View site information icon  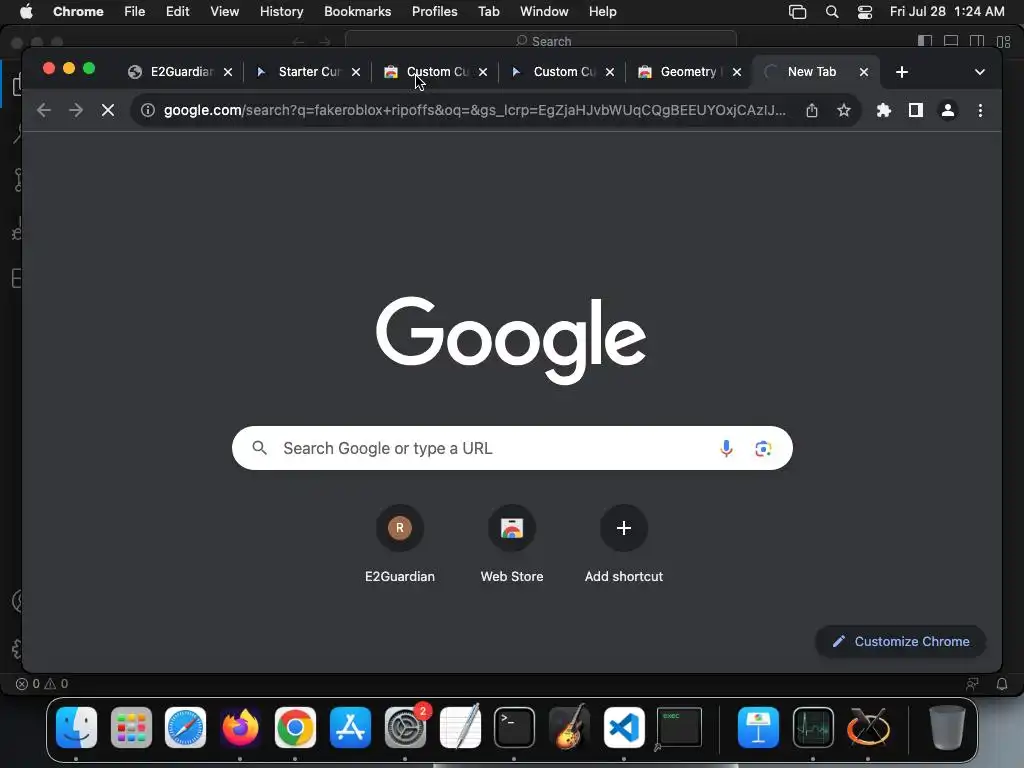(148, 110)
